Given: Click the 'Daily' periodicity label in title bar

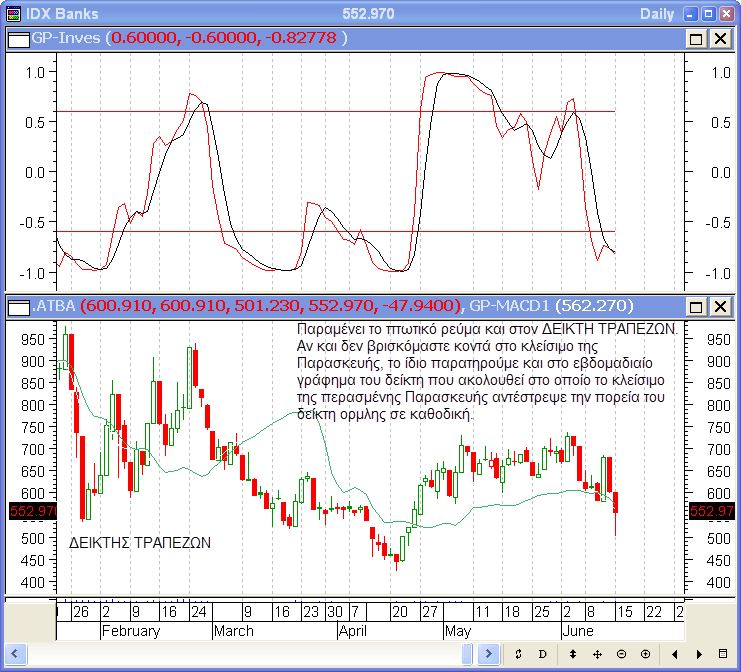Looking at the screenshot, I should pyautogui.click(x=657, y=14).
